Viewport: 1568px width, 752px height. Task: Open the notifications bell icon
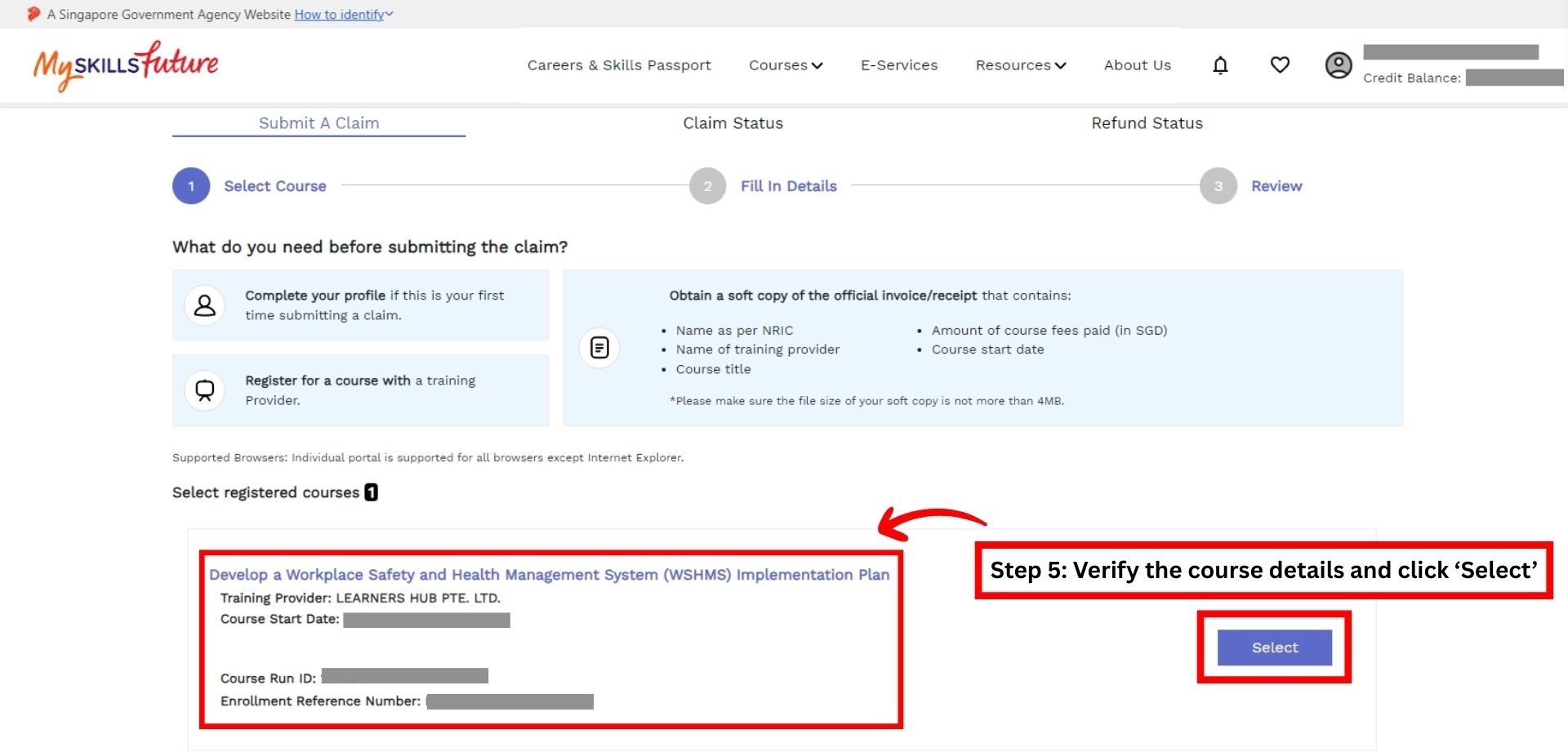(1220, 65)
